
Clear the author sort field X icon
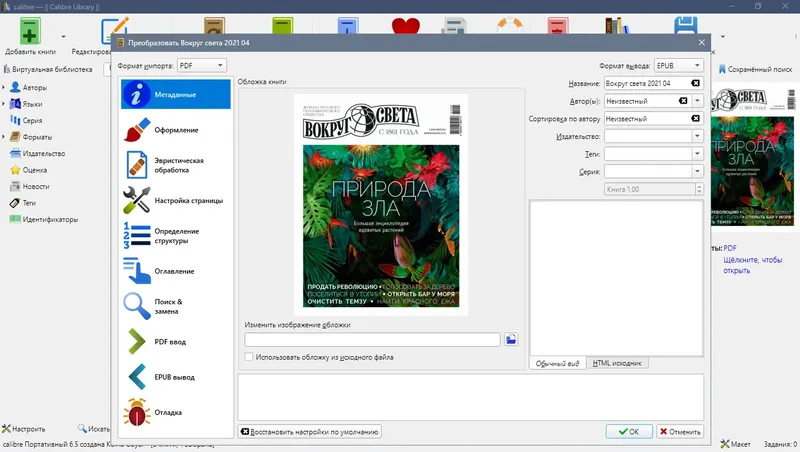coord(695,118)
